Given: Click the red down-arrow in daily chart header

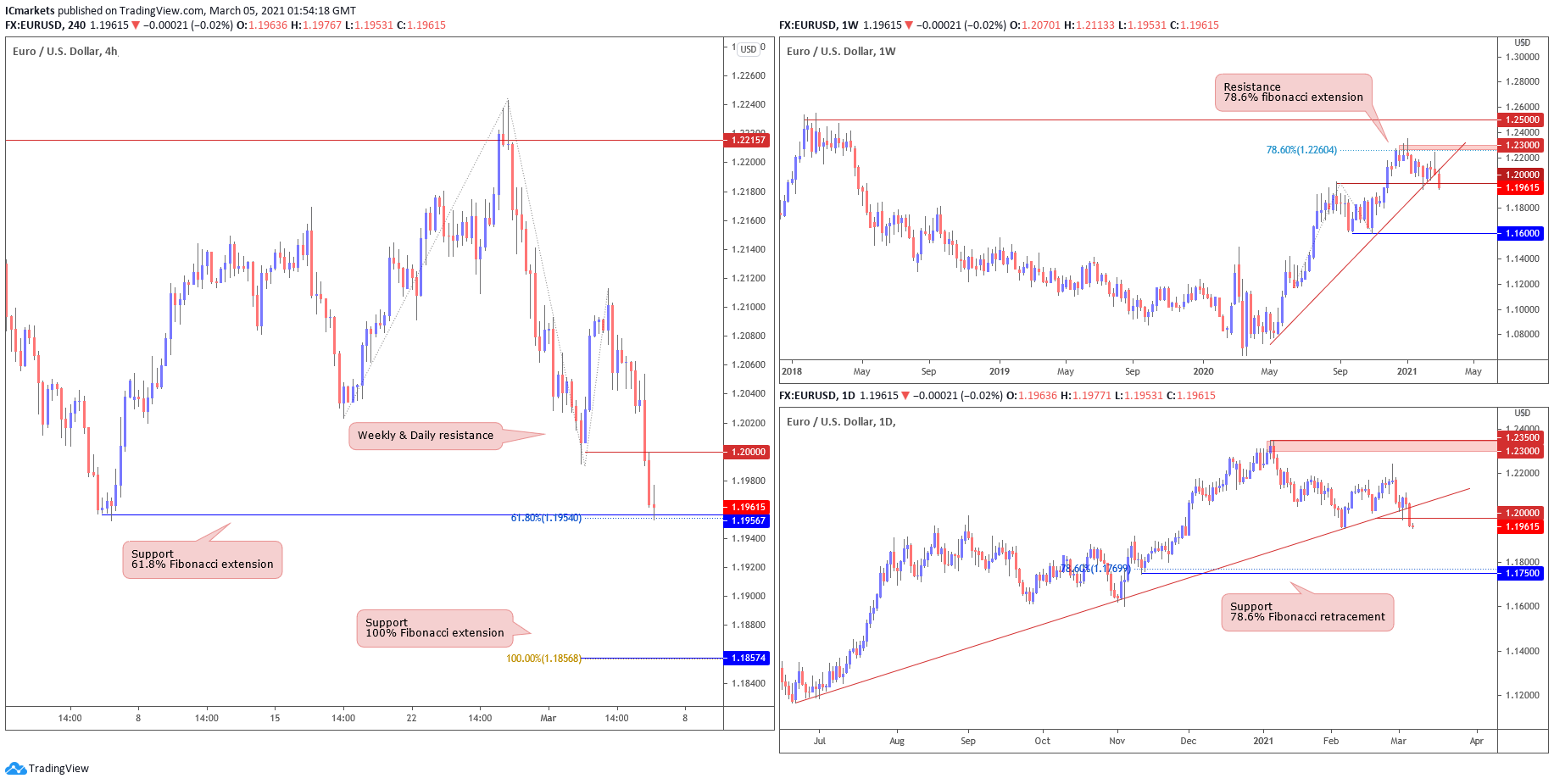Looking at the screenshot, I should point(905,396).
